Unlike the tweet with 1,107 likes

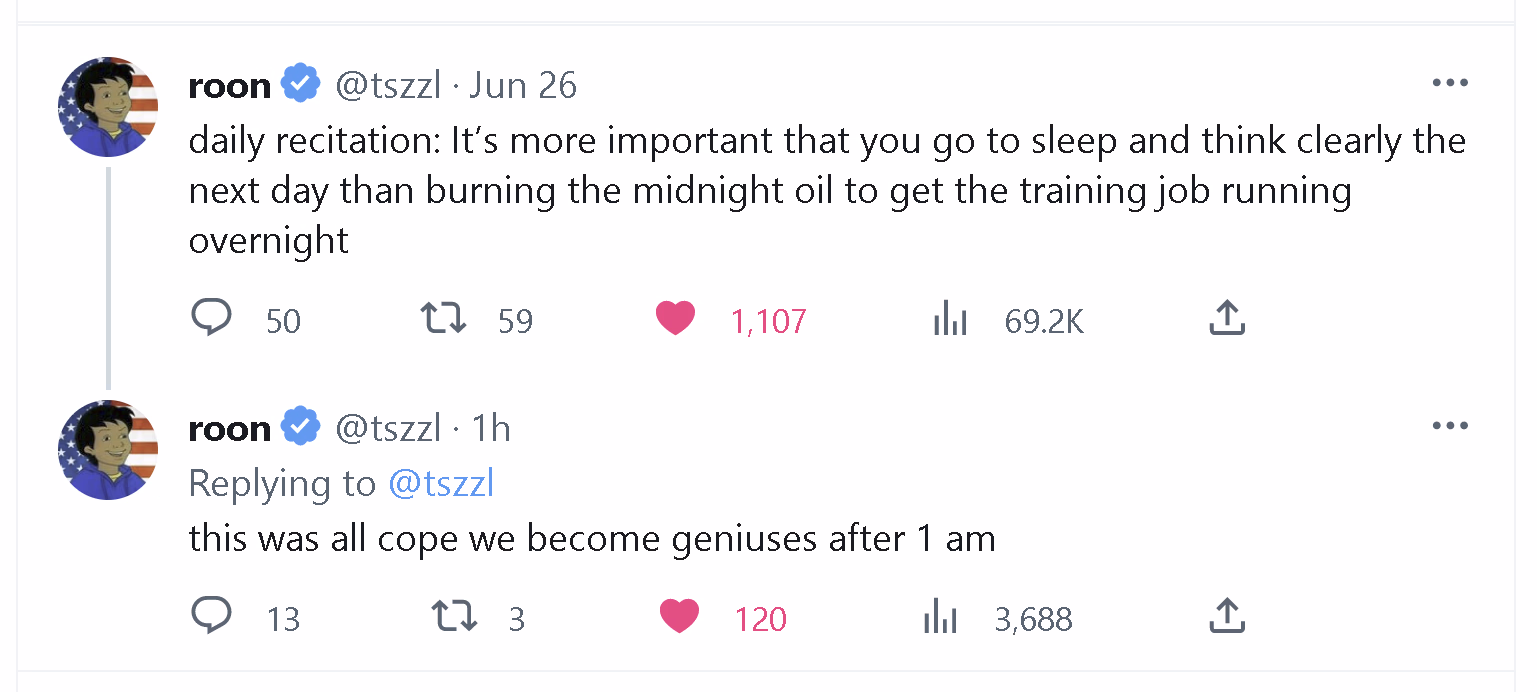[x=675, y=319]
